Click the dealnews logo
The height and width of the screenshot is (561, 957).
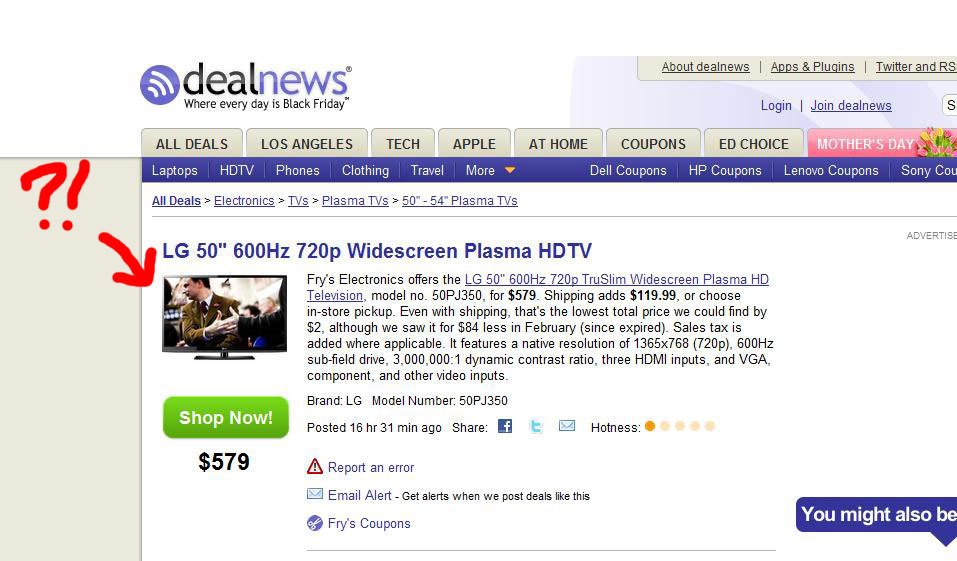click(x=246, y=86)
